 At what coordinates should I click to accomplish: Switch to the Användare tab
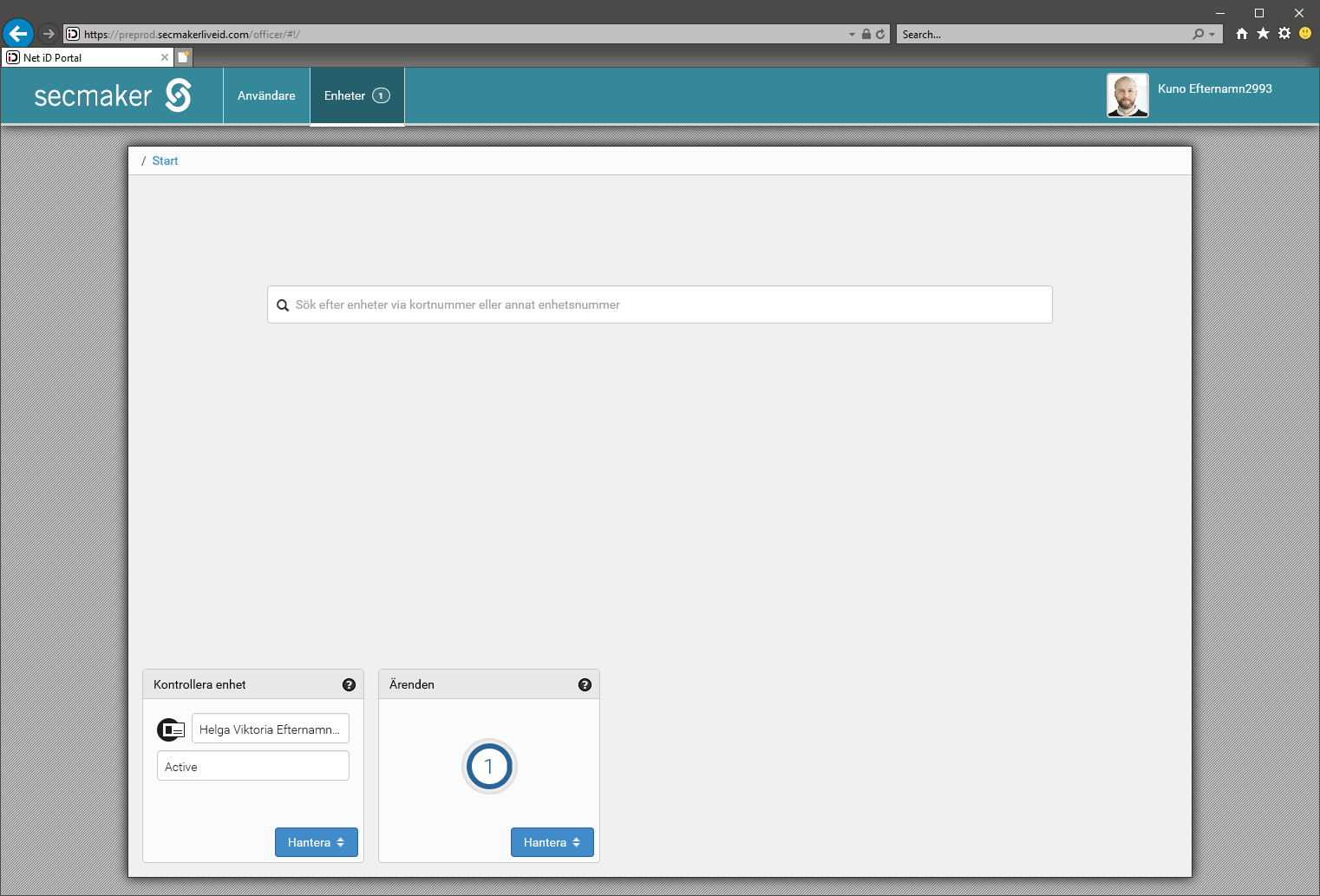(x=266, y=95)
